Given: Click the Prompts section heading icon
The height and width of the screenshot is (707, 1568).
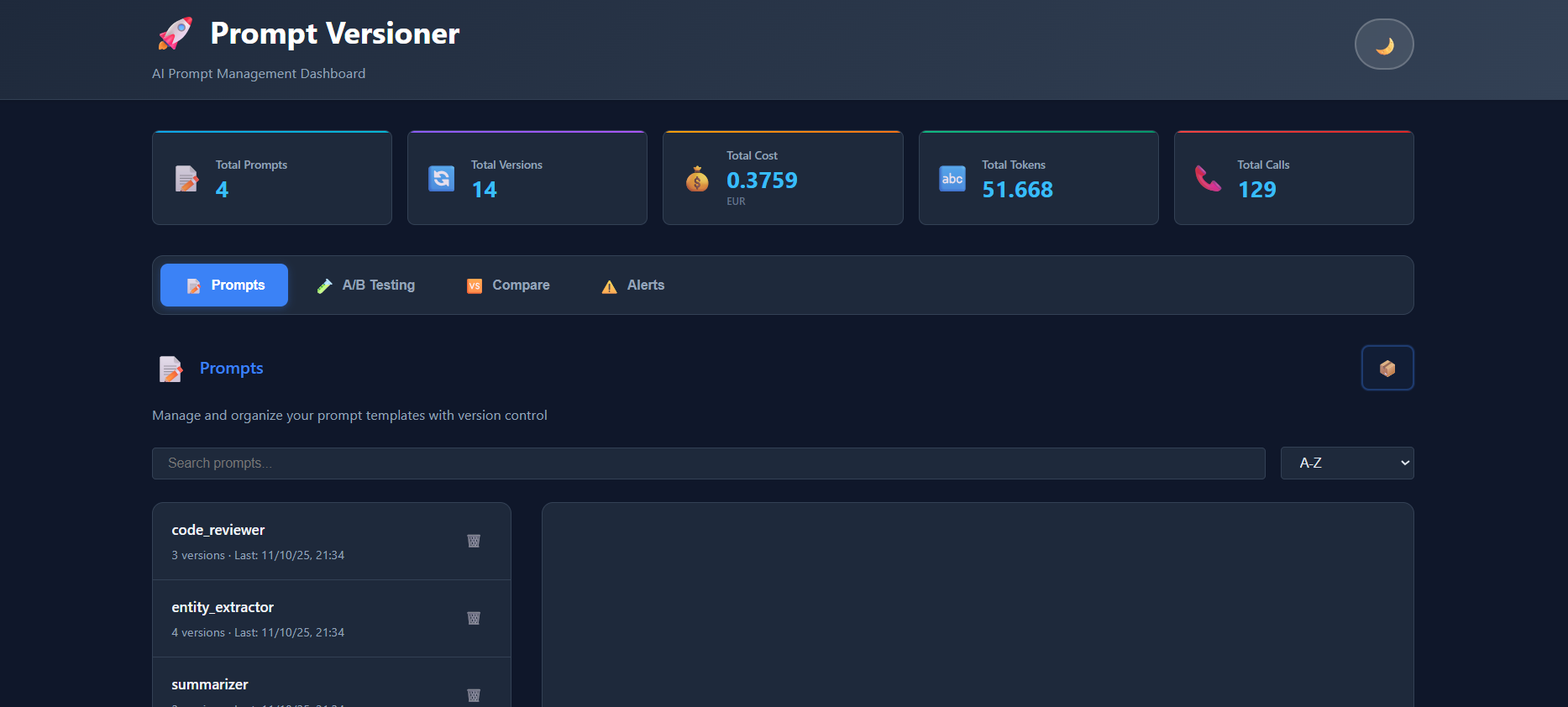Looking at the screenshot, I should point(170,369).
